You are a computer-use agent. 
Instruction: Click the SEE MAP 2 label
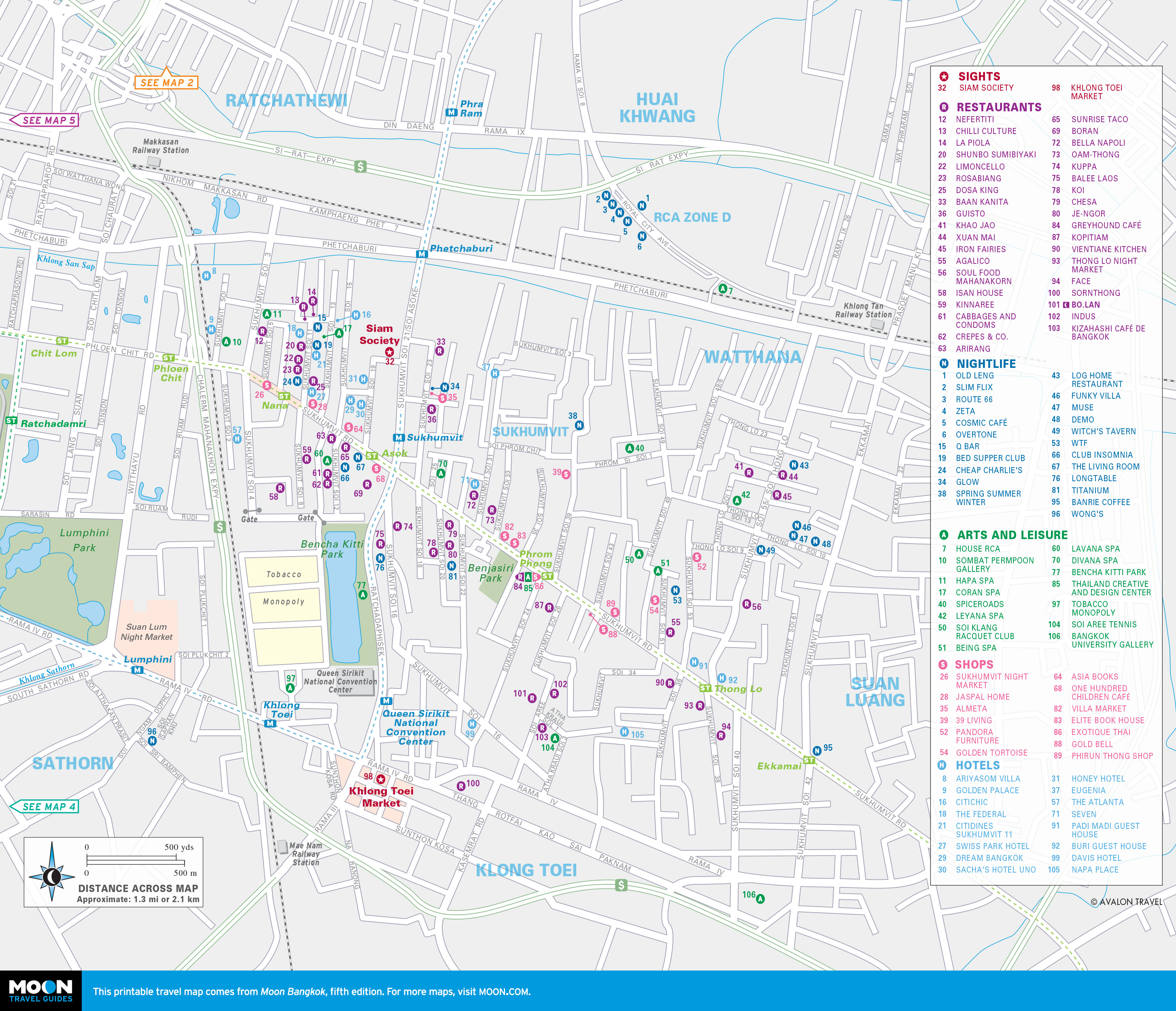166,82
